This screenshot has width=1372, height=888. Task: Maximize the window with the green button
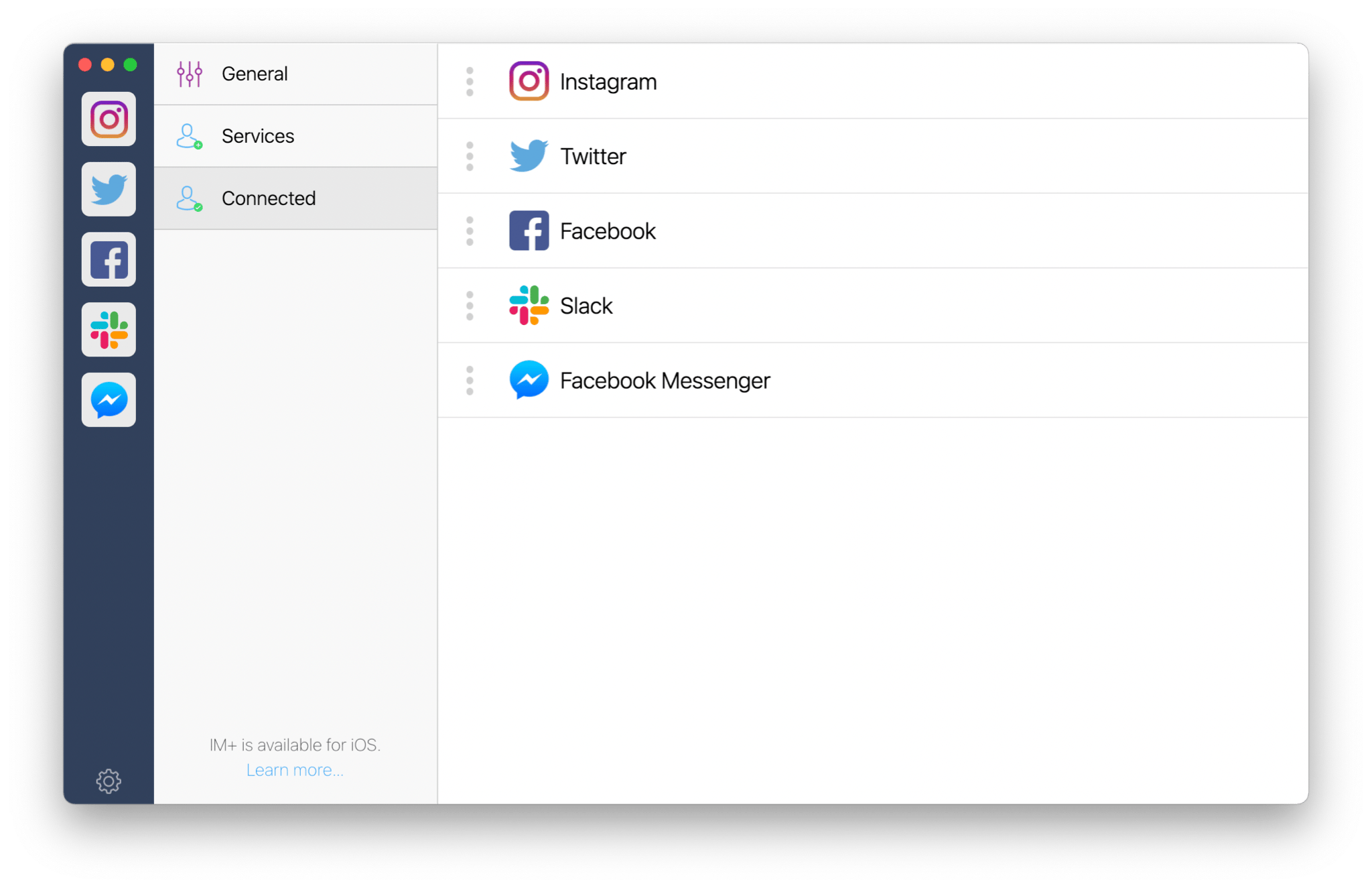131,64
